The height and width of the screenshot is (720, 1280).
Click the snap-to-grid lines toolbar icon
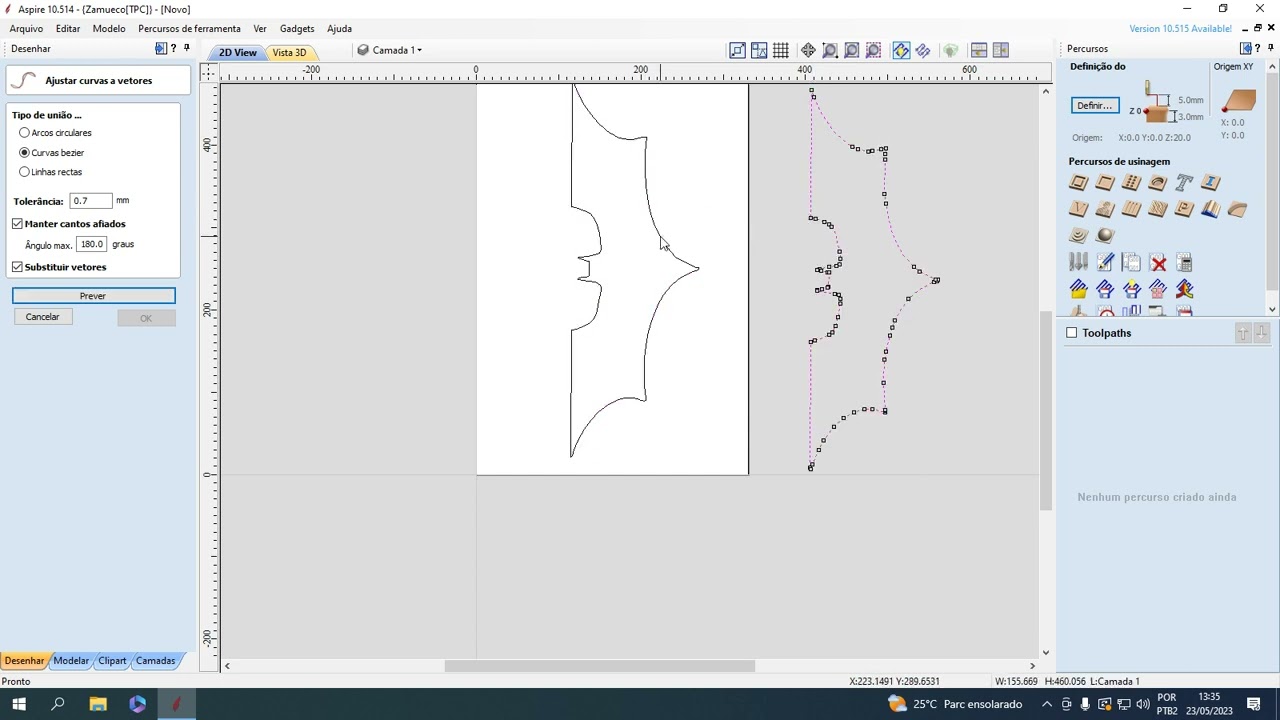(781, 50)
